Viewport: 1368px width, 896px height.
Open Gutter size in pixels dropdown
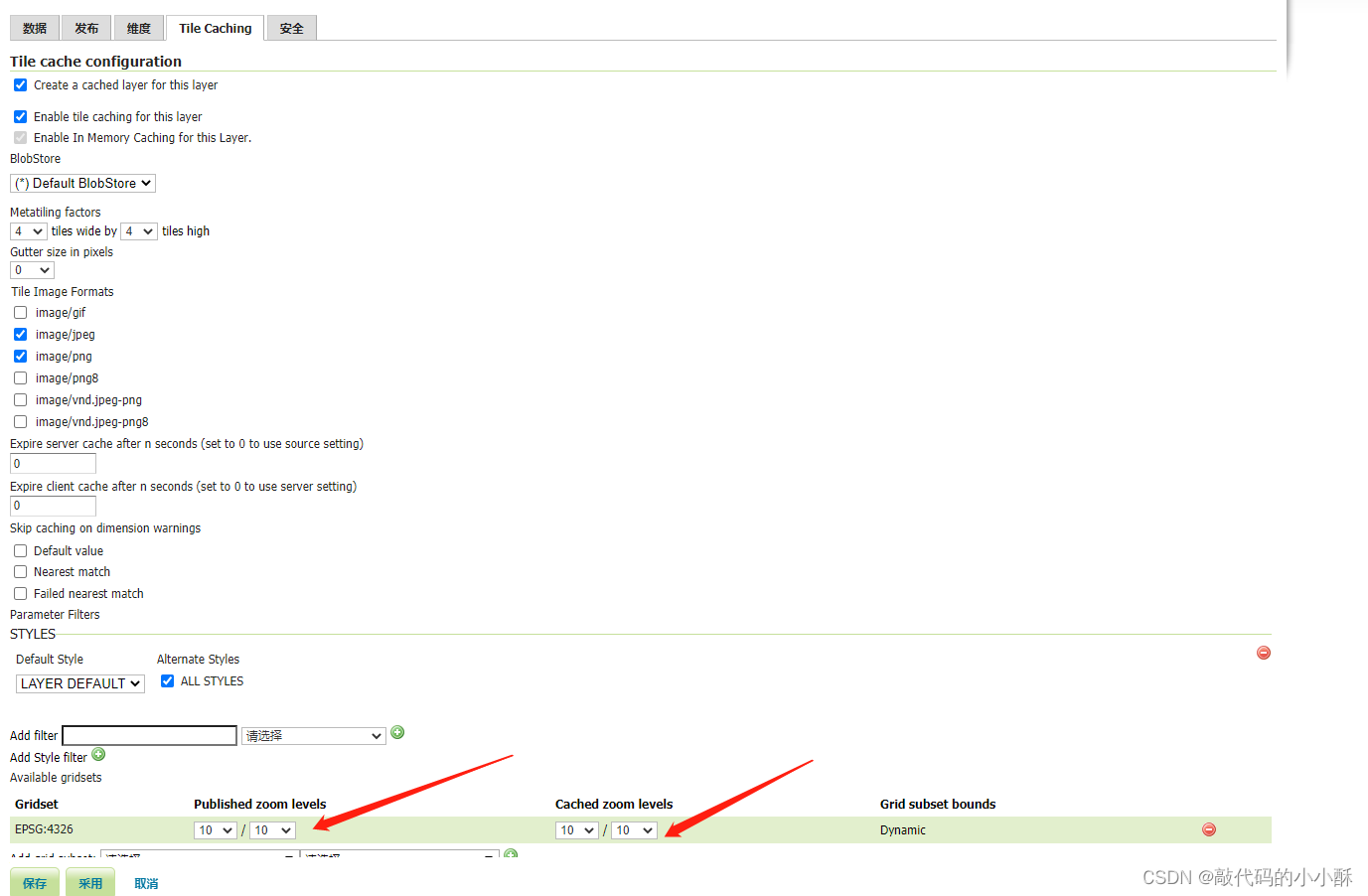click(32, 270)
